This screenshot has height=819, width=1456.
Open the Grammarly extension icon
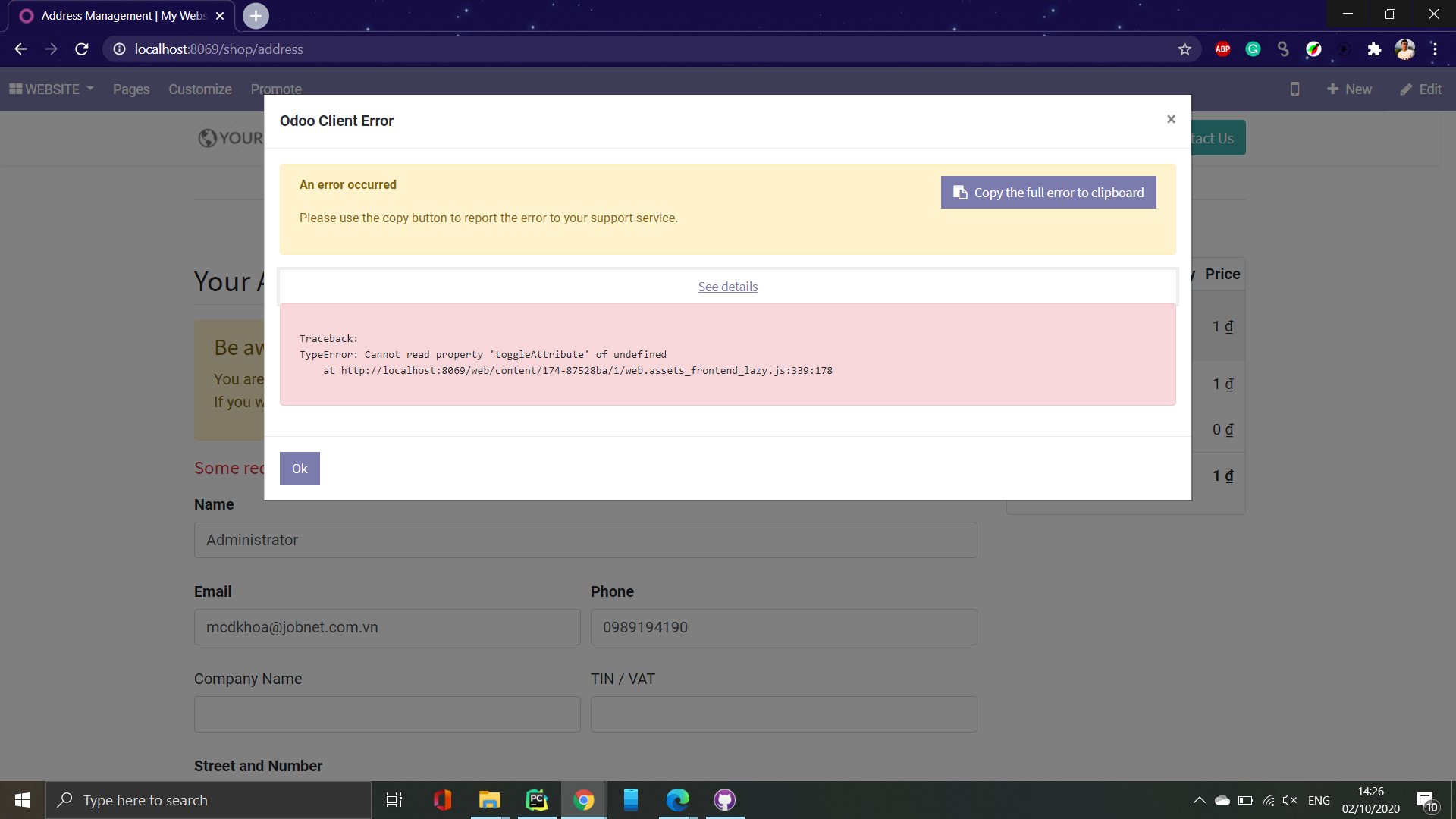1253,49
